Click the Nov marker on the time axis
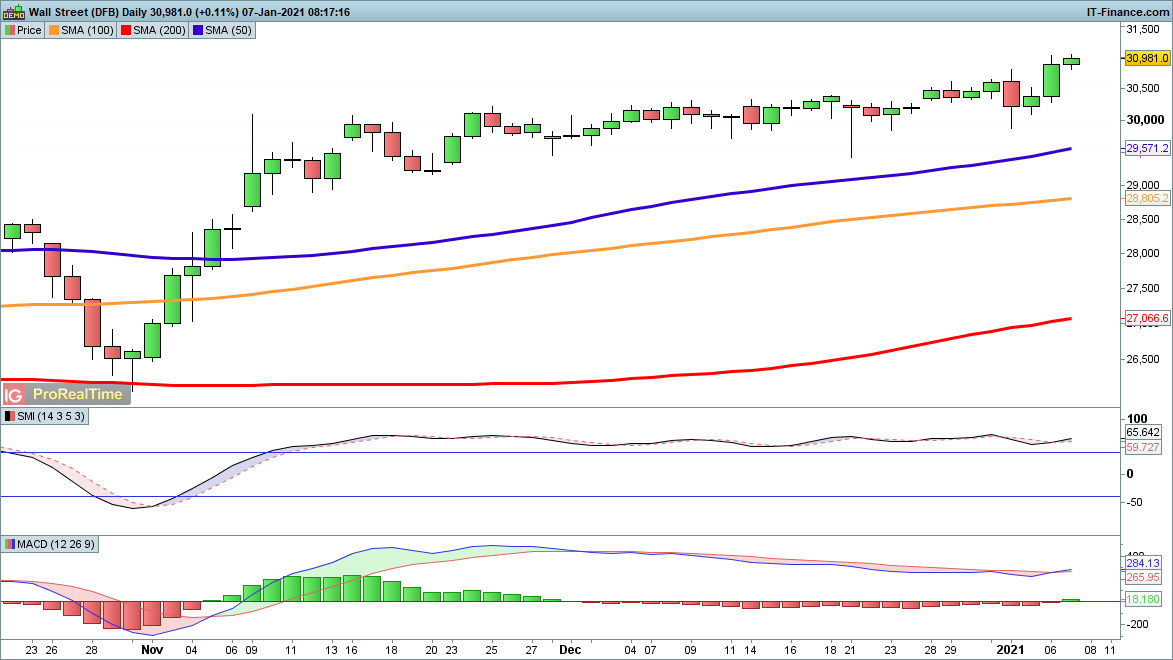Screen dimensions: 1173x660 point(152,648)
